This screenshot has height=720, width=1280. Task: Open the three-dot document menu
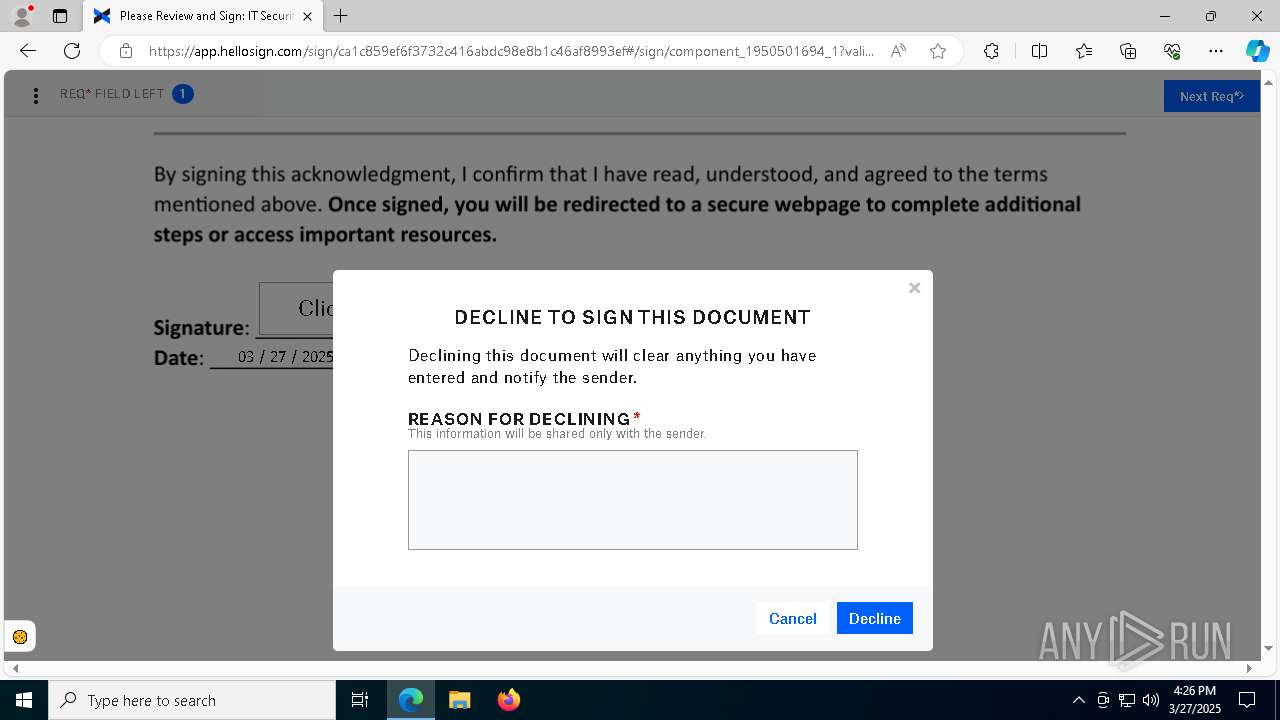pyautogui.click(x=36, y=95)
